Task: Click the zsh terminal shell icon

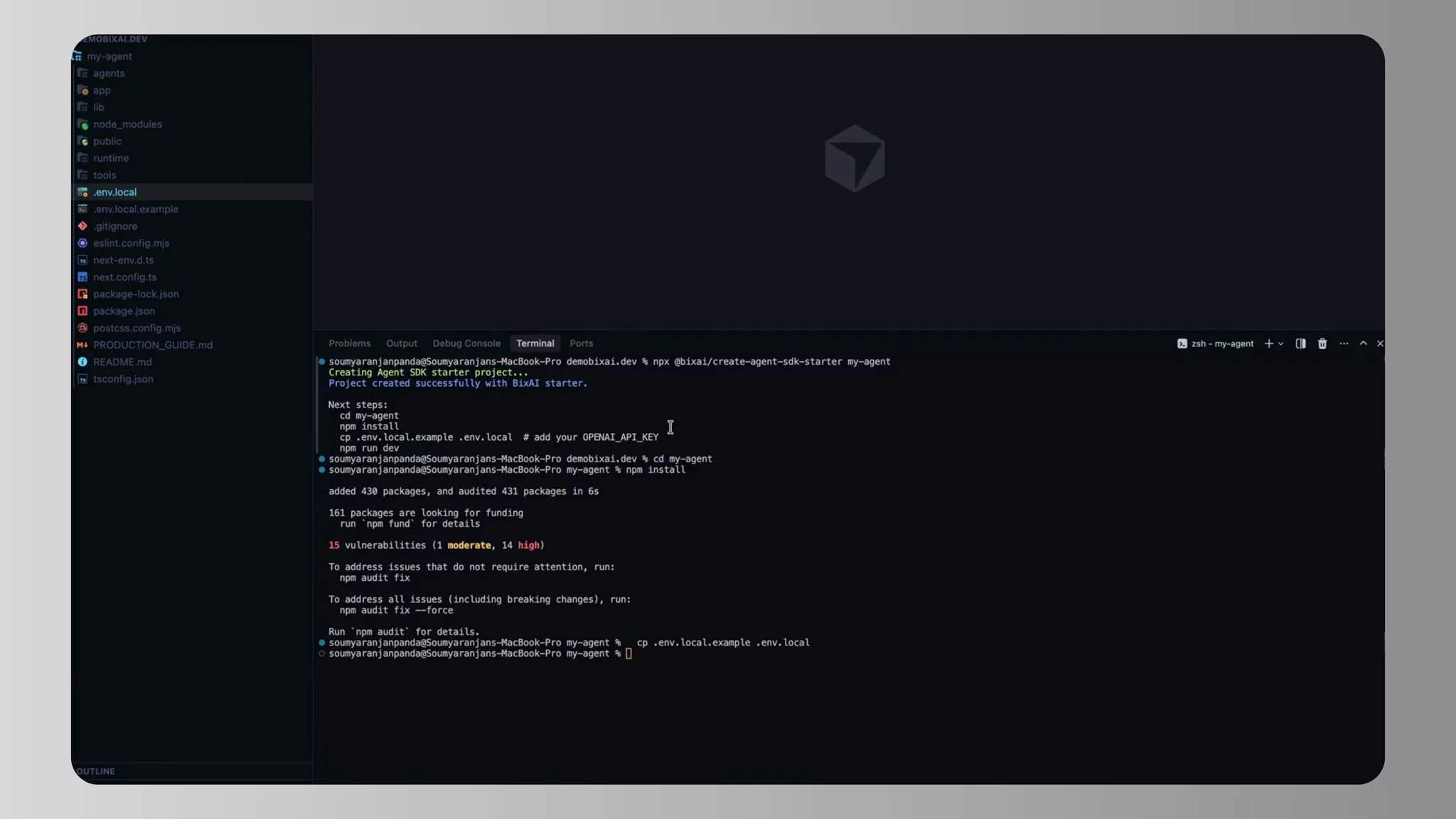Action: pos(1182,343)
